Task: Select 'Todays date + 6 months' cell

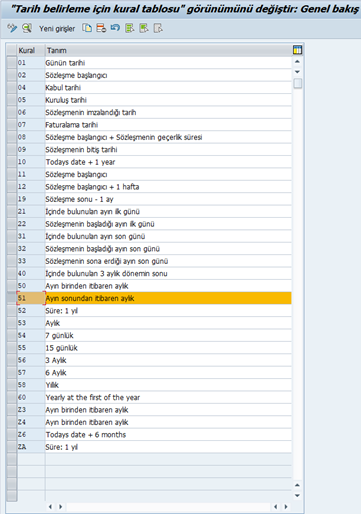Action: click(x=168, y=435)
